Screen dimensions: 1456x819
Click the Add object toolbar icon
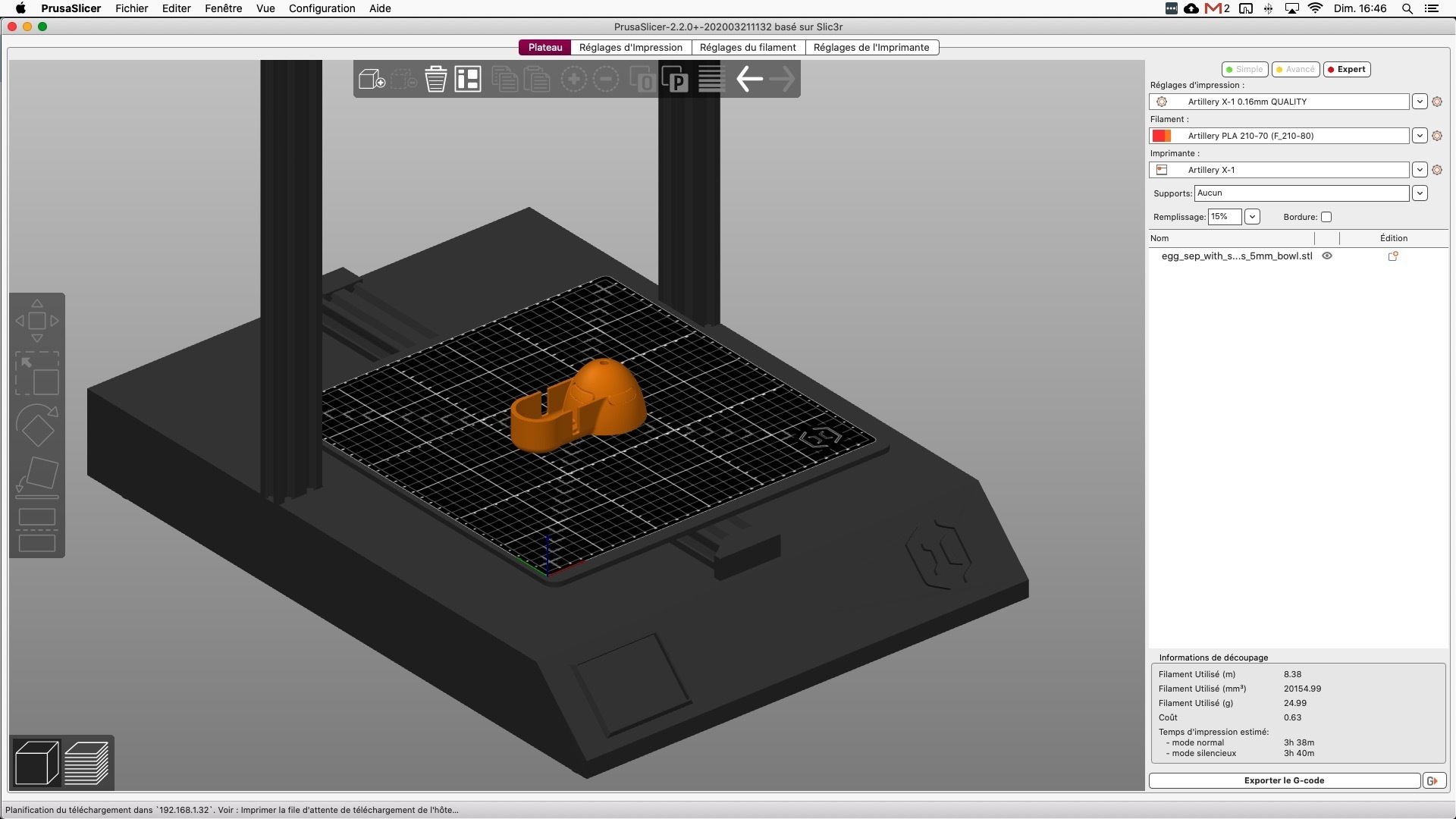(371, 78)
